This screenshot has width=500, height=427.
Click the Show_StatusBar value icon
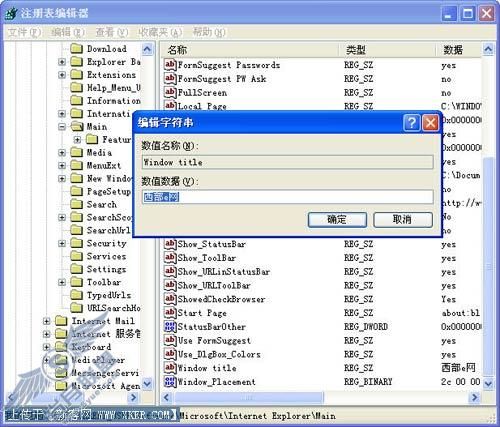170,244
